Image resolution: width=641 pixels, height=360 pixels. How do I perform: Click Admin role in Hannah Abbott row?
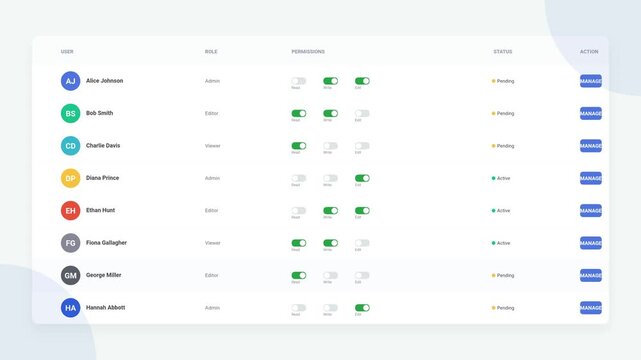click(x=212, y=308)
